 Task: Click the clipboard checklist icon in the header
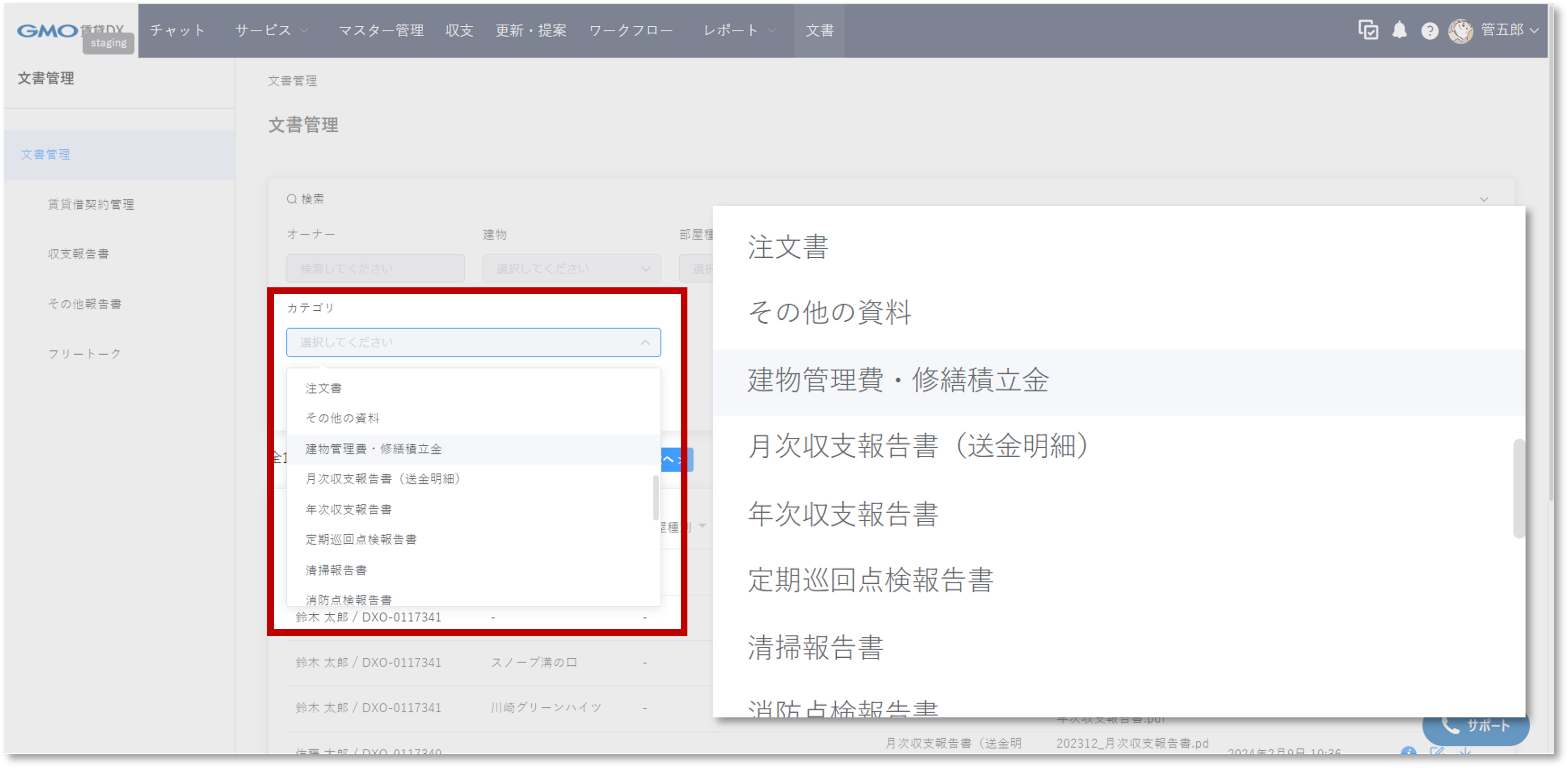1369,30
